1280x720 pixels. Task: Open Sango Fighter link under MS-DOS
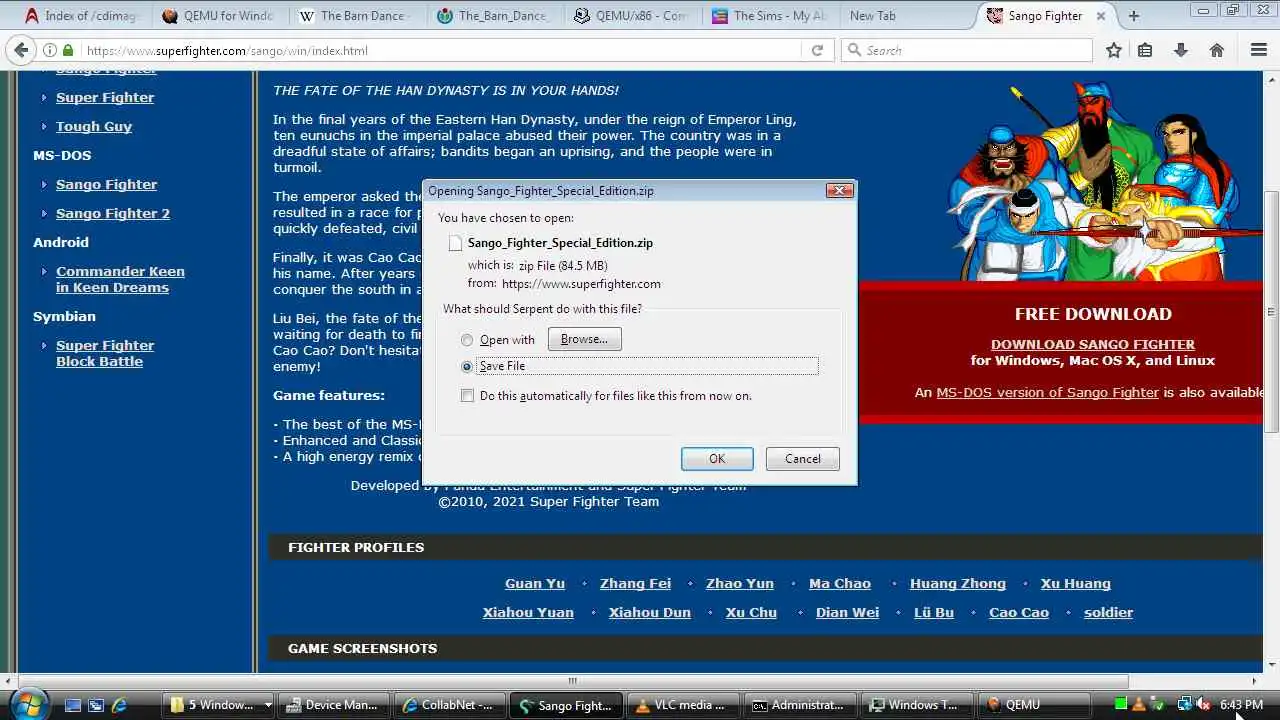point(106,184)
